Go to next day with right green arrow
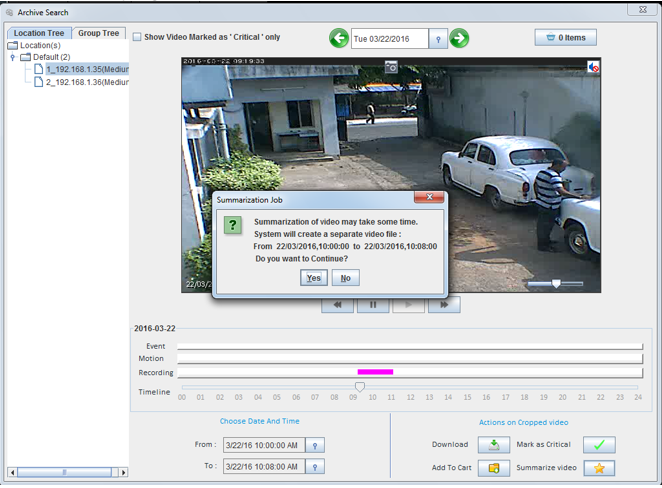The width and height of the screenshot is (662, 488). (x=459, y=38)
